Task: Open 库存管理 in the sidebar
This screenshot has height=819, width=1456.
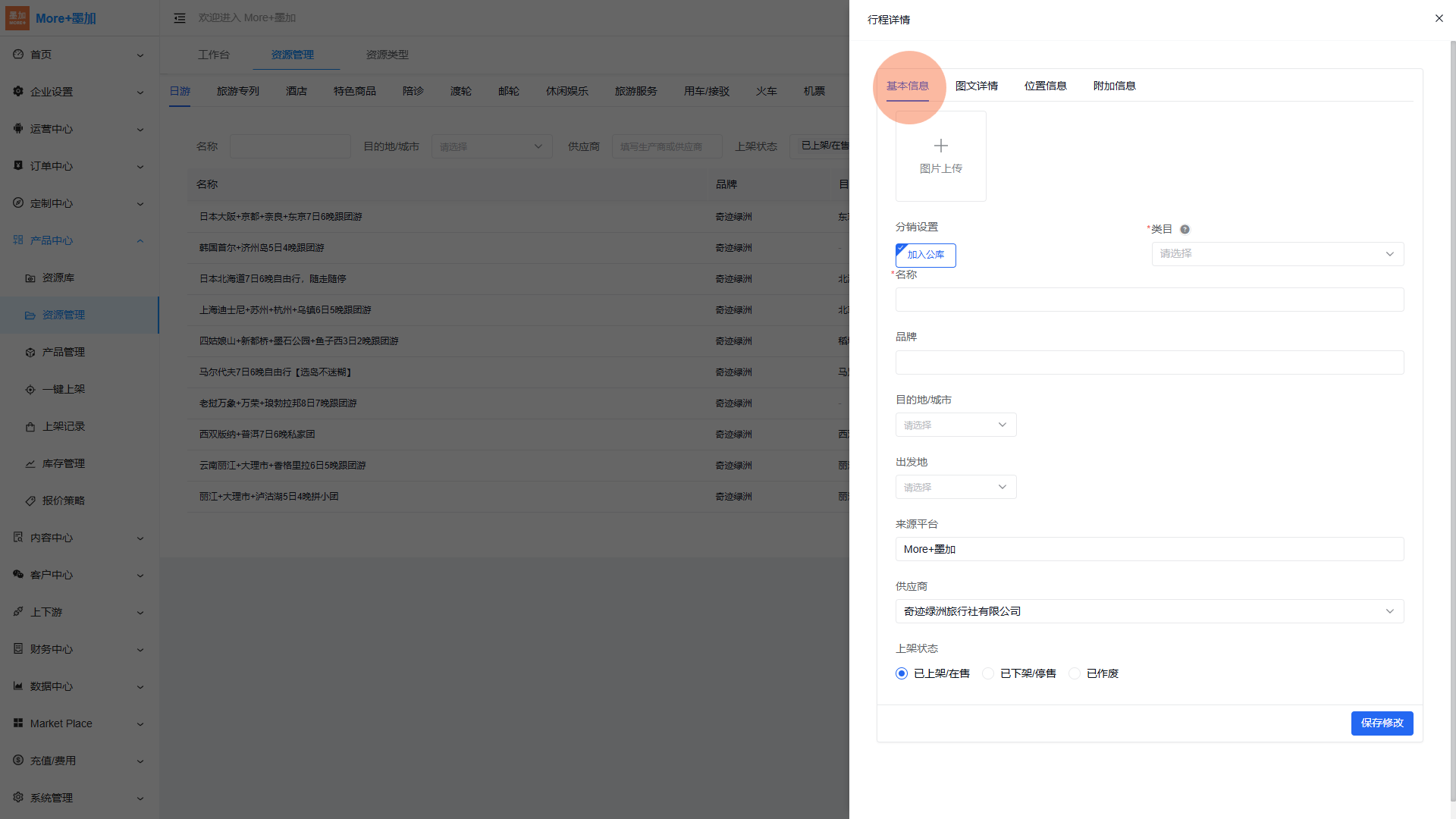Action: pyautogui.click(x=64, y=463)
